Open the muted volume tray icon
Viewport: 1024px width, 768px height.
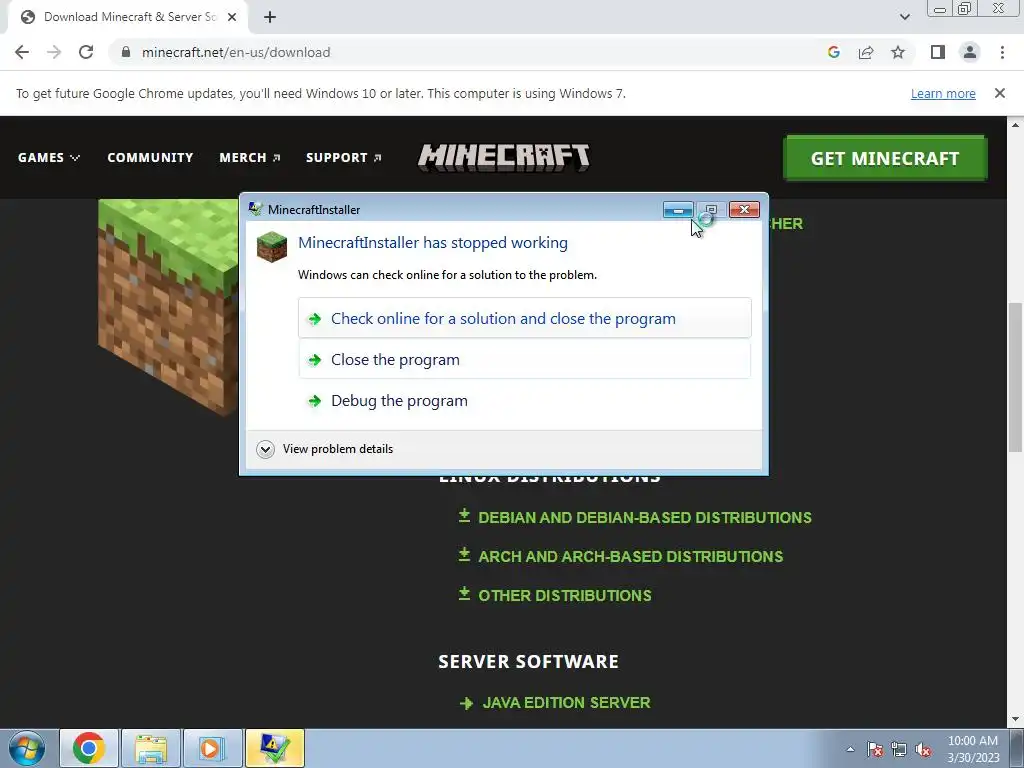pos(923,749)
